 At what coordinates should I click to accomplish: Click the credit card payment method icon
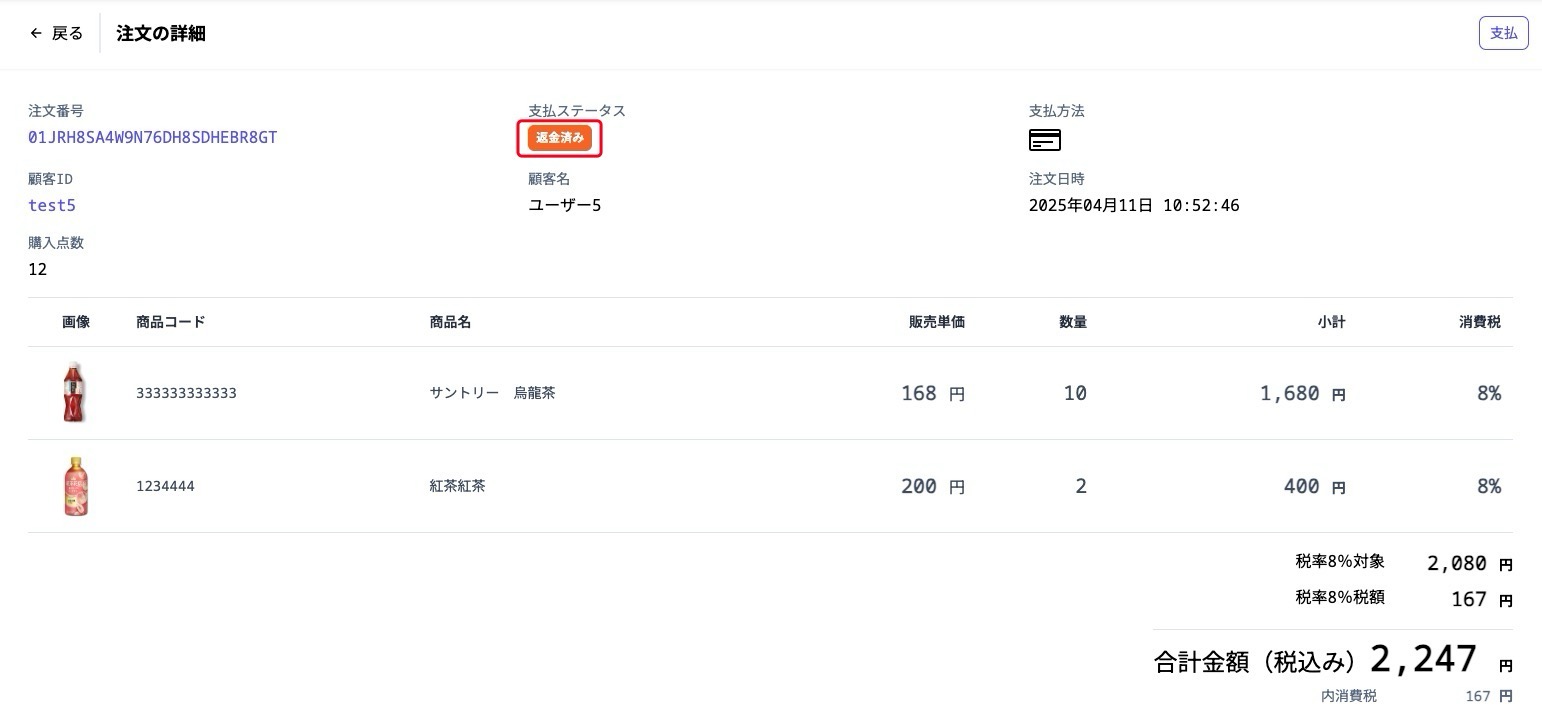pyautogui.click(x=1044, y=140)
